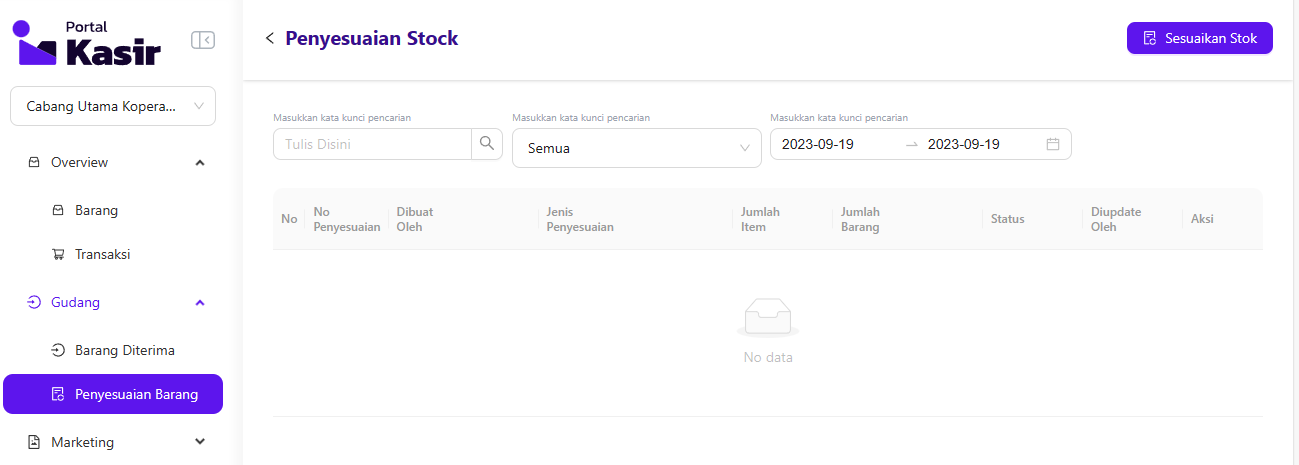Open the calendar icon in date range
Viewport: 1299px width, 465px height.
click(1052, 144)
